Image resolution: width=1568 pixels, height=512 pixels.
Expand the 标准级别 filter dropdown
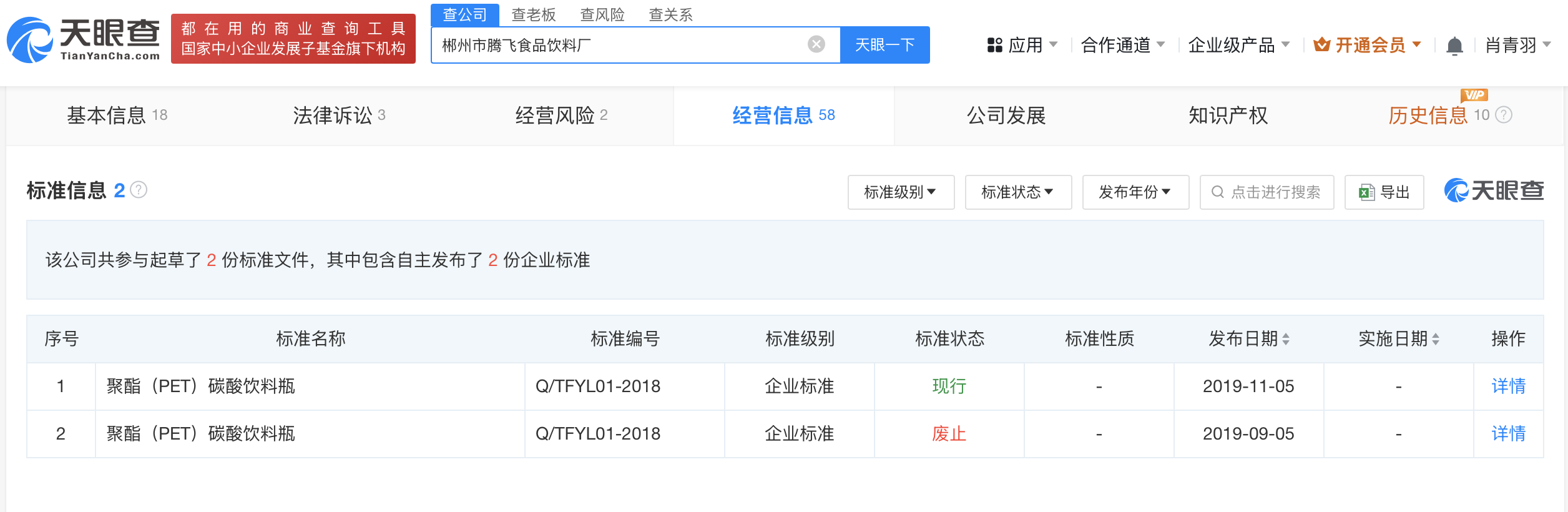[x=900, y=192]
